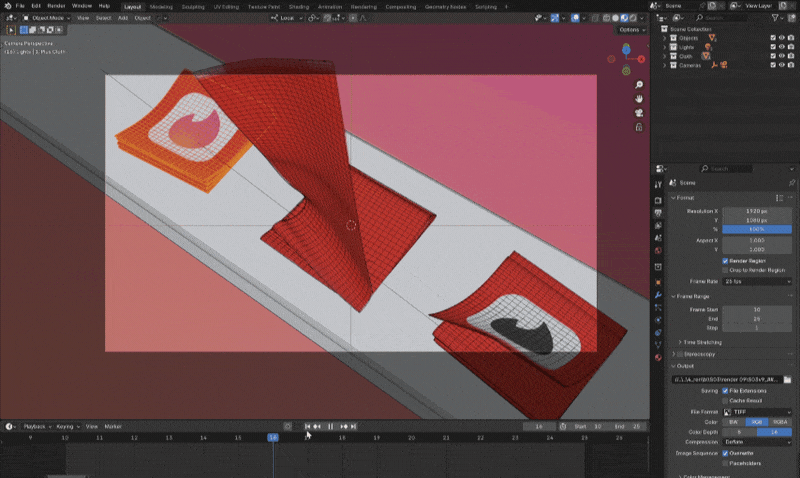Select the RGBA color button
This screenshot has height=478, width=800.
click(x=780, y=422)
